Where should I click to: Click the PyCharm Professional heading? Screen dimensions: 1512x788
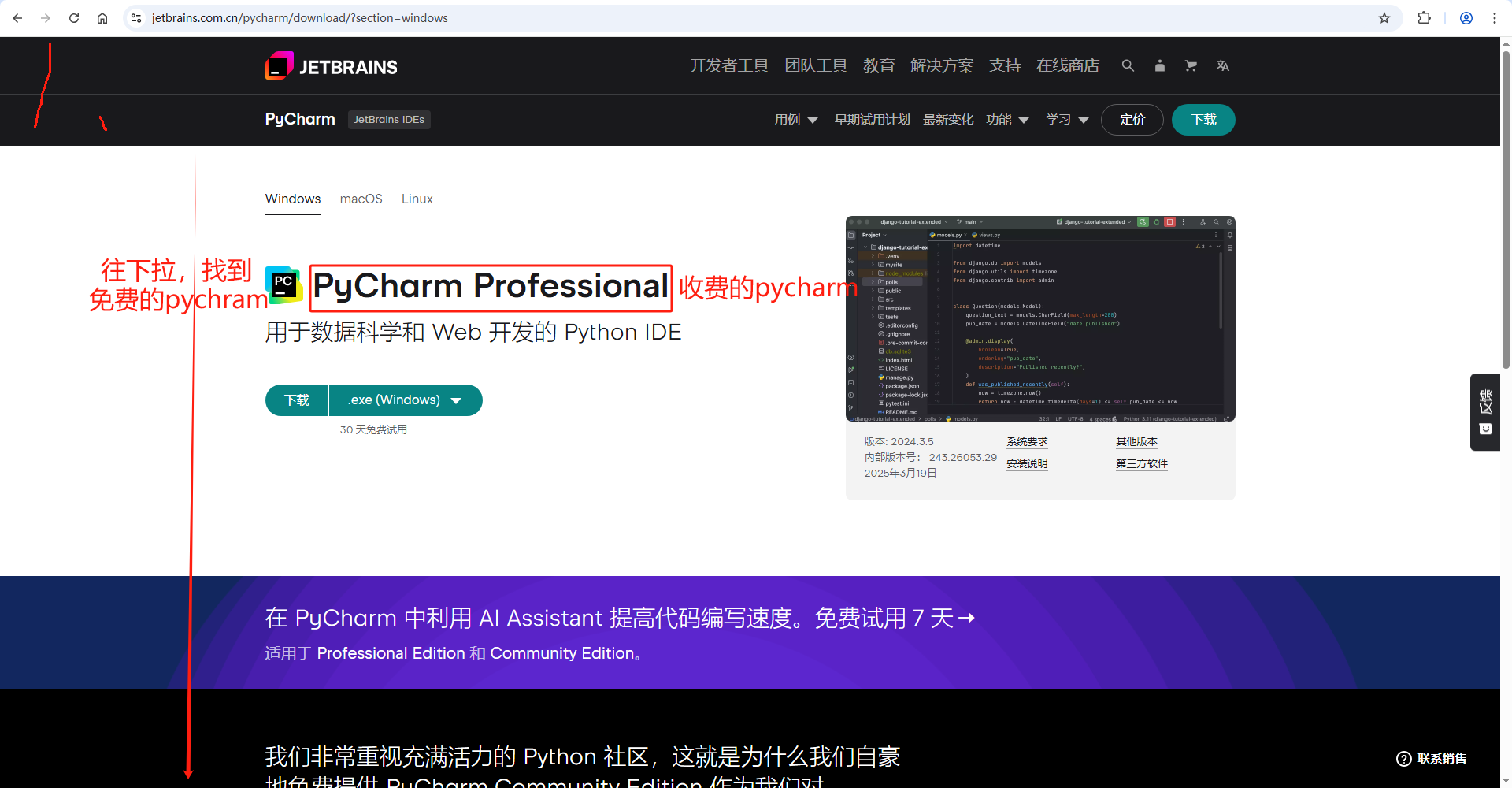tap(491, 286)
